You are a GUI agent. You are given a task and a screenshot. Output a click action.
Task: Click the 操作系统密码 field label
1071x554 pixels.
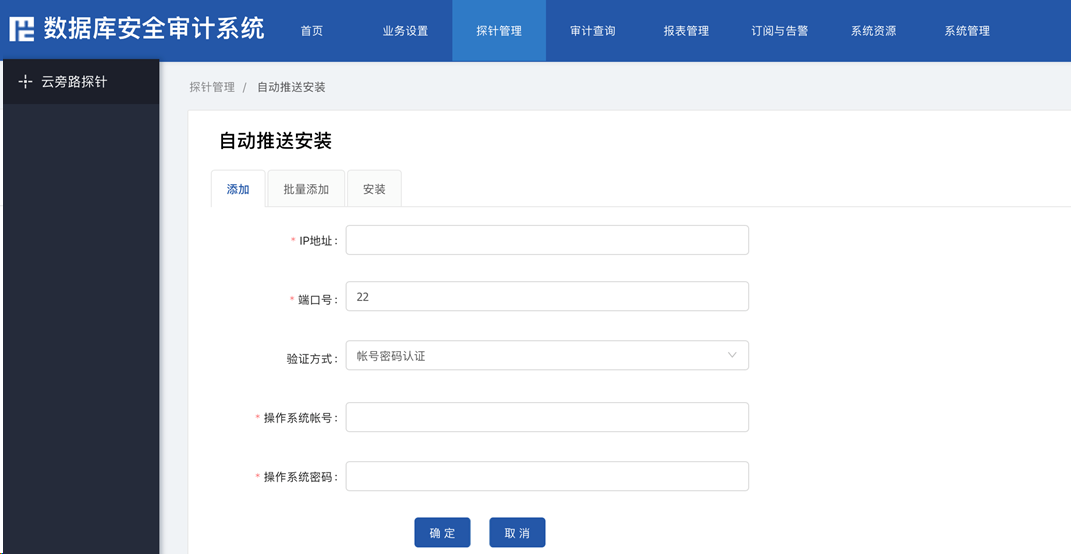click(x=301, y=477)
